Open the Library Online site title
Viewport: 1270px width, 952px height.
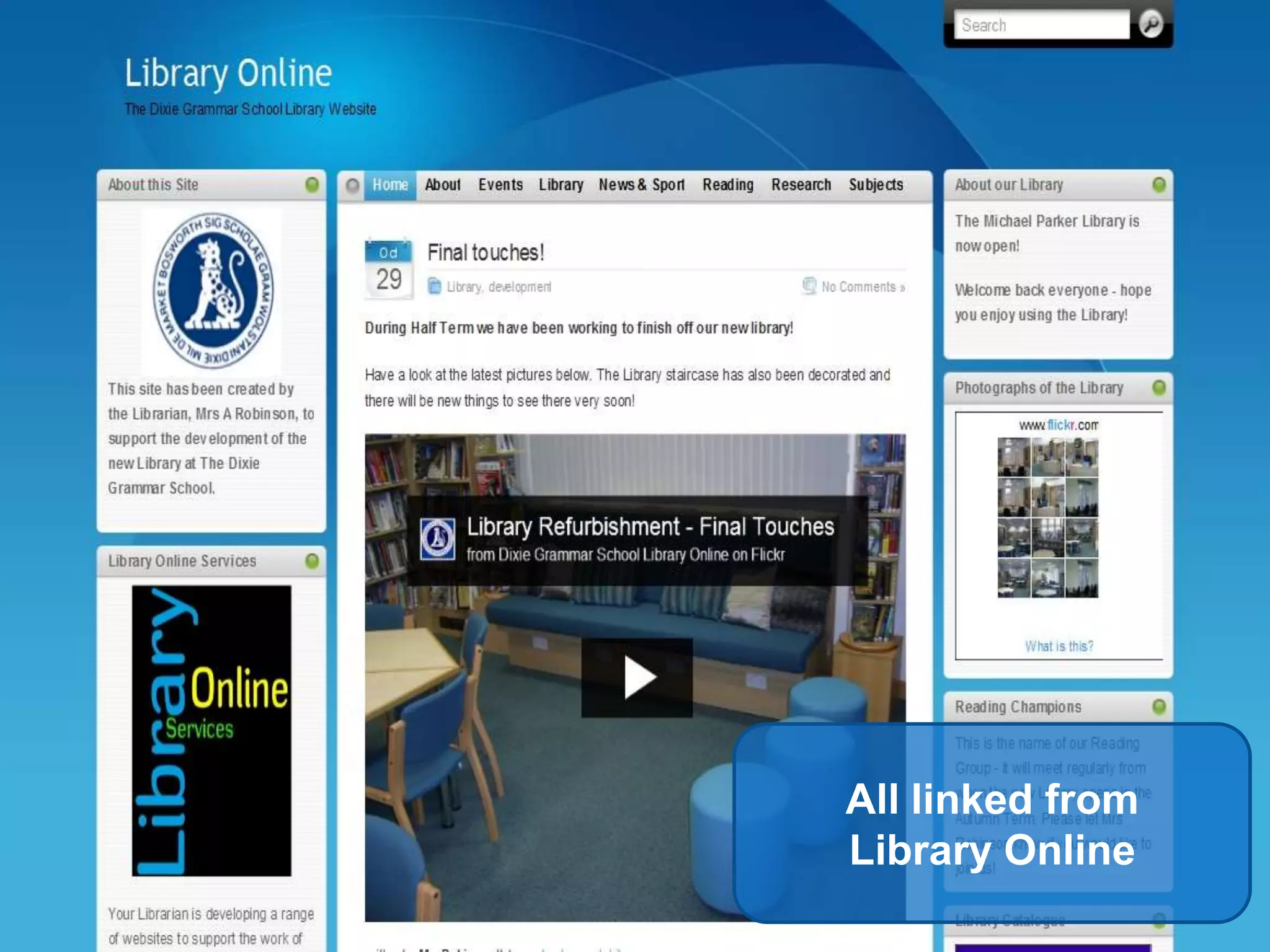click(228, 73)
